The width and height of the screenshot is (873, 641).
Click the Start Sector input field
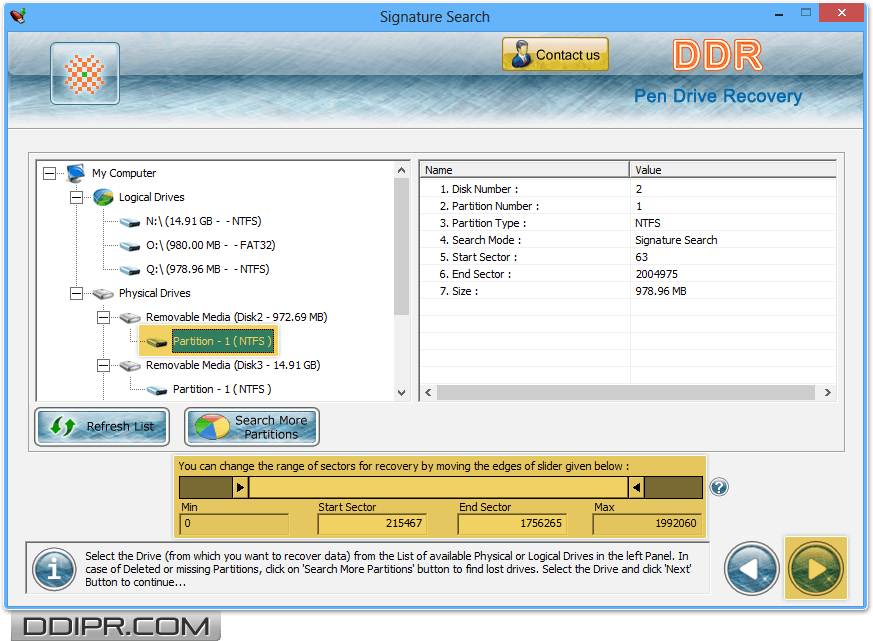point(372,524)
